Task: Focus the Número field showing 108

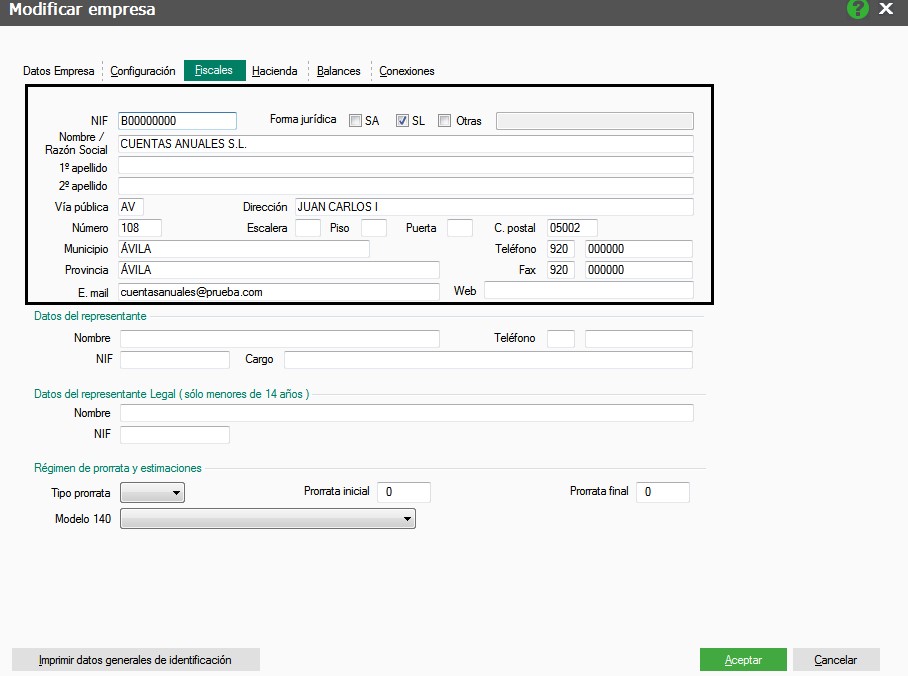Action: click(x=140, y=228)
